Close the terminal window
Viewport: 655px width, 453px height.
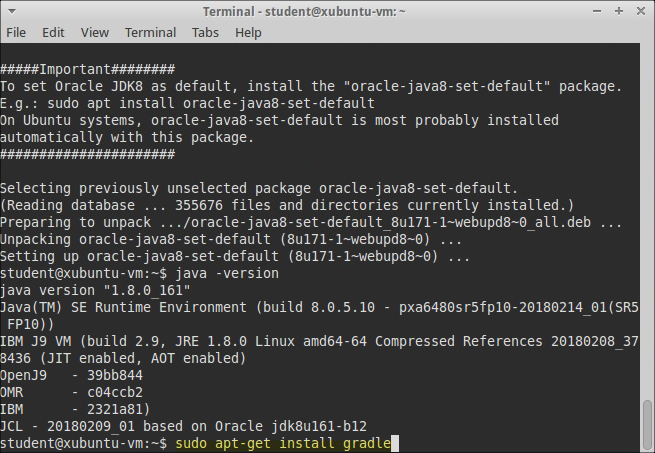point(641,11)
